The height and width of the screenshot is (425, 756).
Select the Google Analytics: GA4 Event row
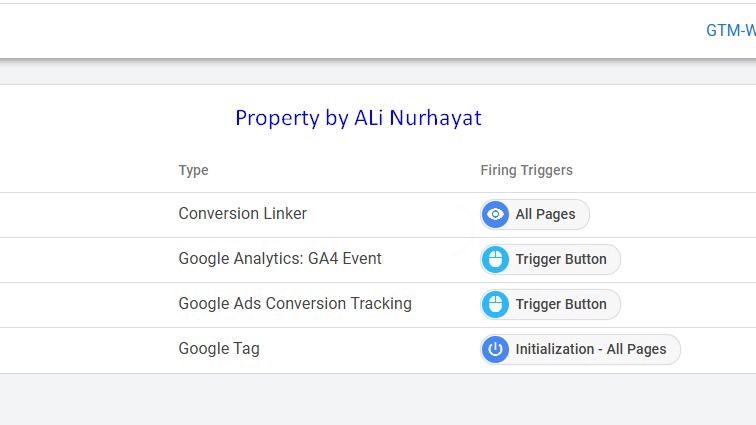click(x=280, y=259)
